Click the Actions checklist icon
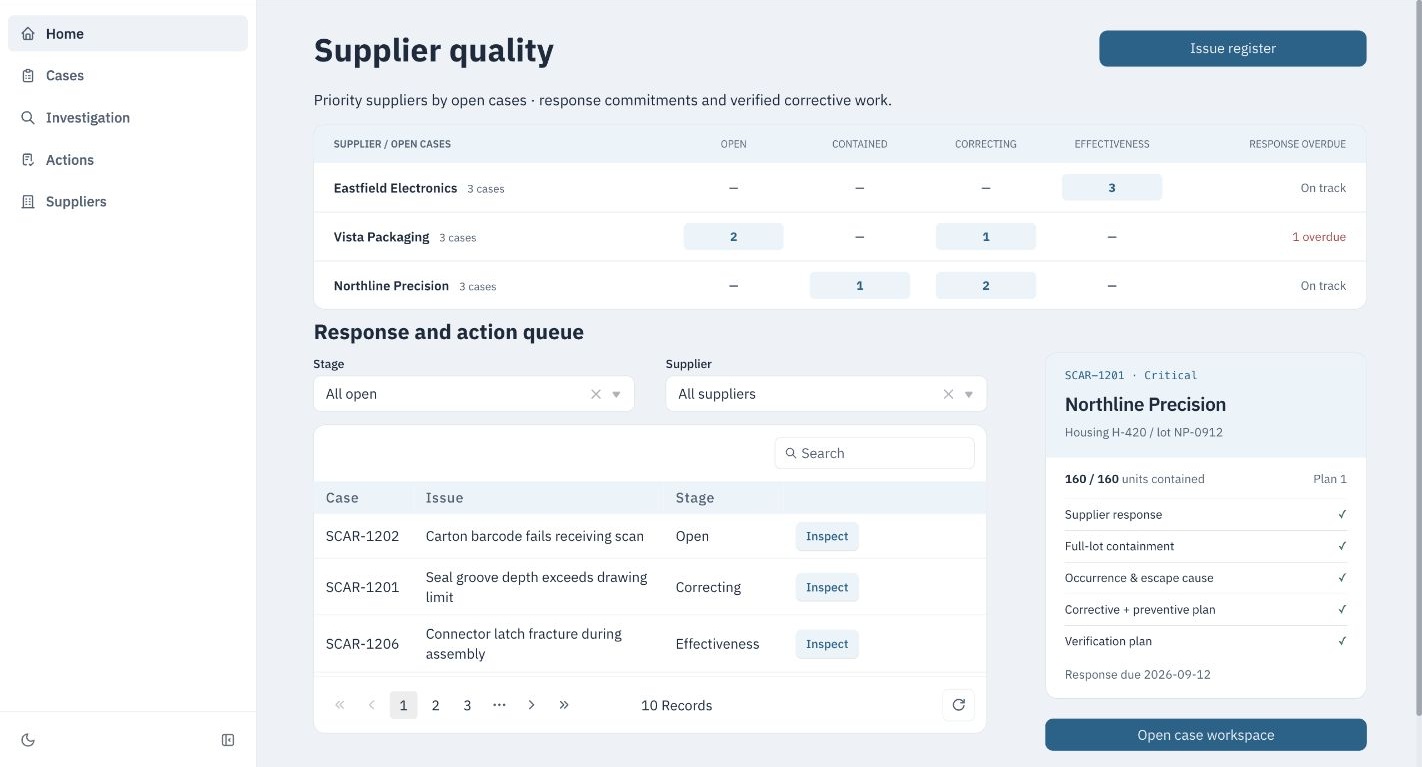1422x767 pixels. pyautogui.click(x=28, y=160)
